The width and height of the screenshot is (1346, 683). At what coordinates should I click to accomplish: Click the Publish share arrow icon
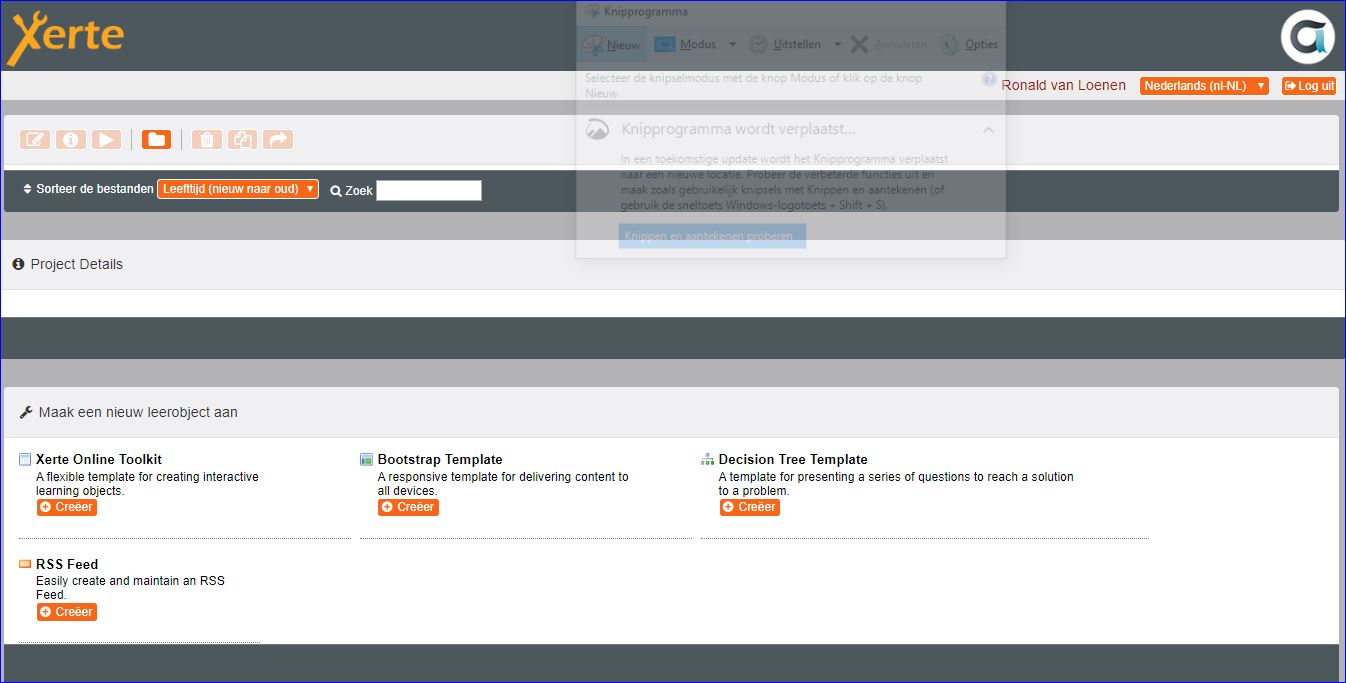click(x=279, y=140)
